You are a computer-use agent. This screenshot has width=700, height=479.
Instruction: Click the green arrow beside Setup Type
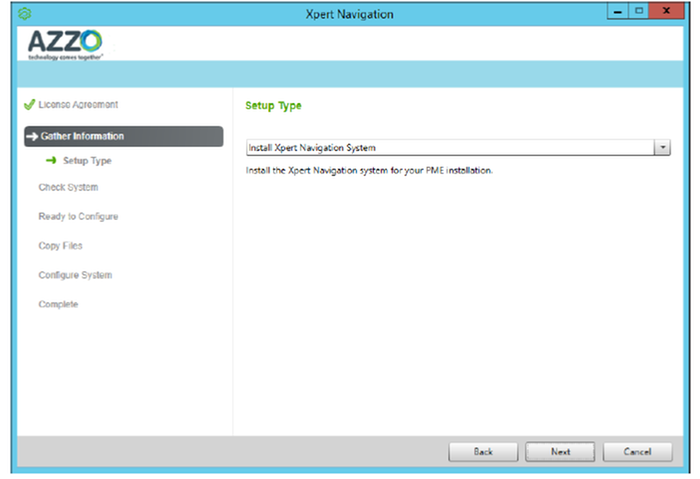coord(51,160)
